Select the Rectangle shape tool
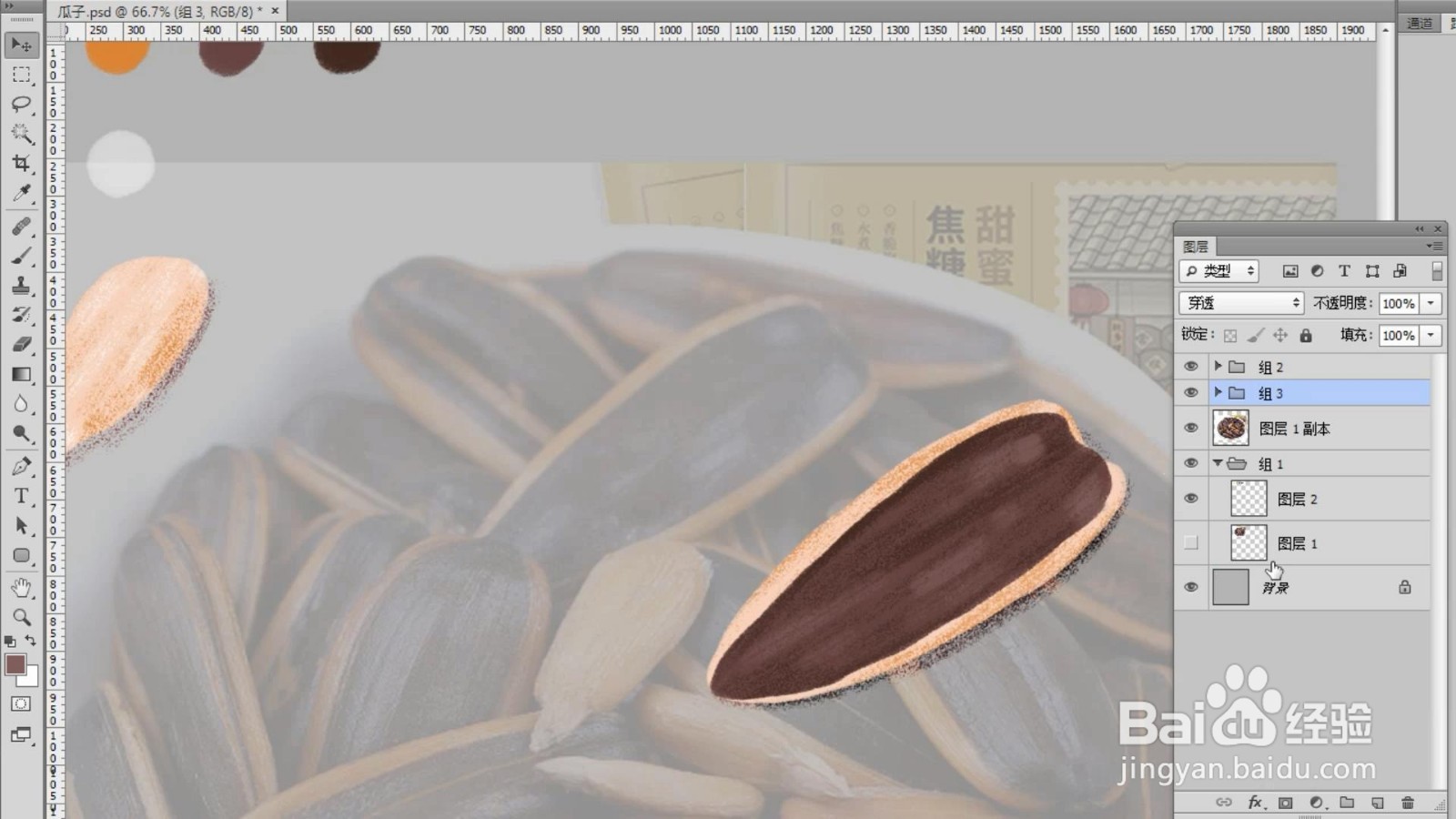The image size is (1456, 819). click(x=21, y=555)
